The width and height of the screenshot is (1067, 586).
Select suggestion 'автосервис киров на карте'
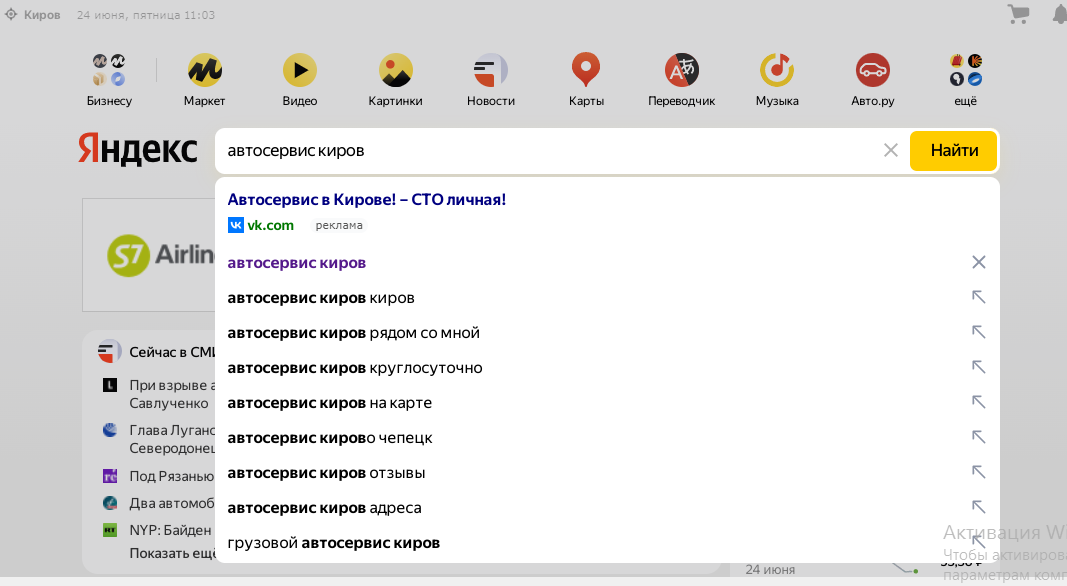pos(329,403)
